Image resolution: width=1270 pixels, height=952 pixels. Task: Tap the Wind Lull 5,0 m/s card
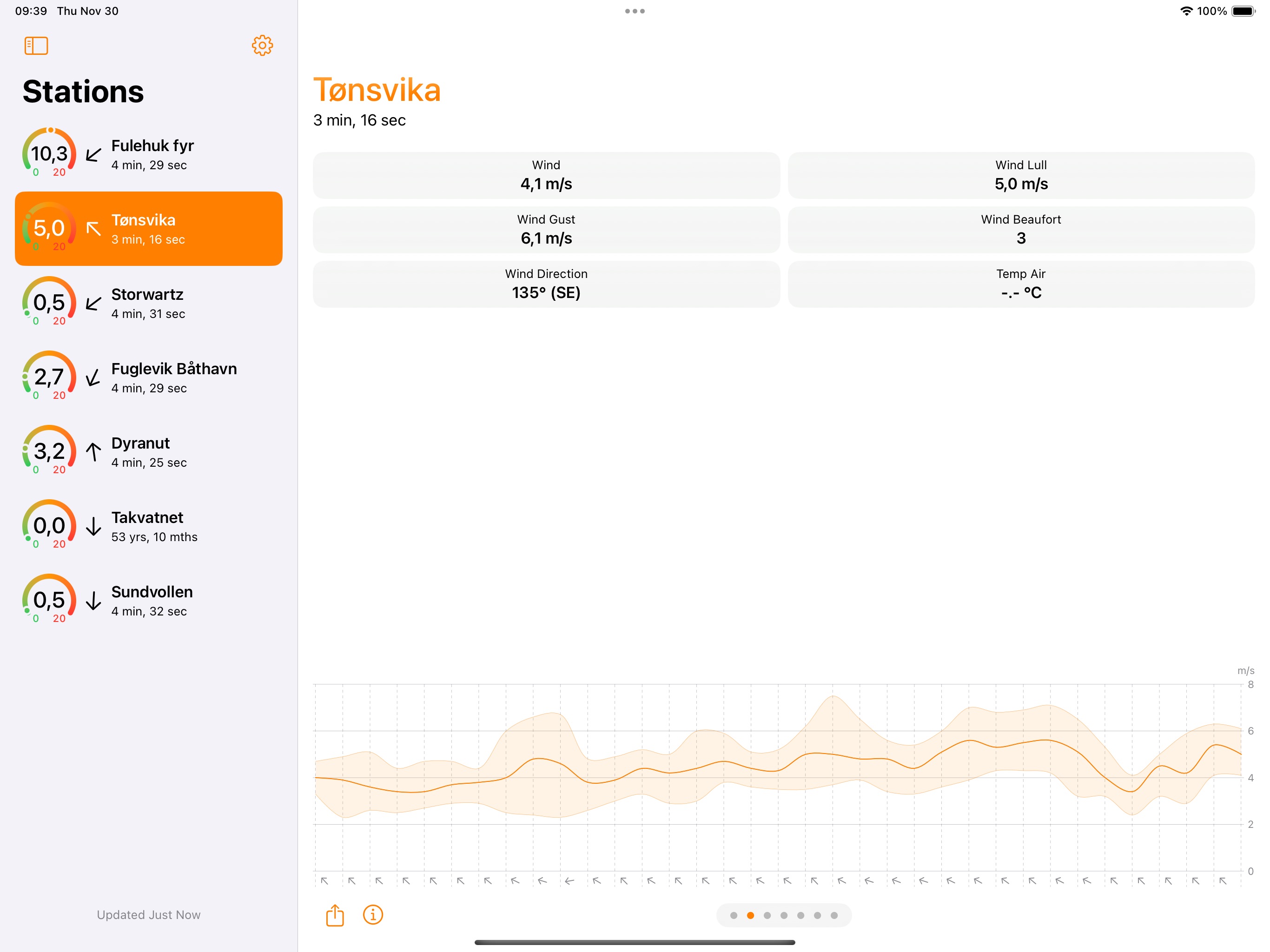(1021, 175)
